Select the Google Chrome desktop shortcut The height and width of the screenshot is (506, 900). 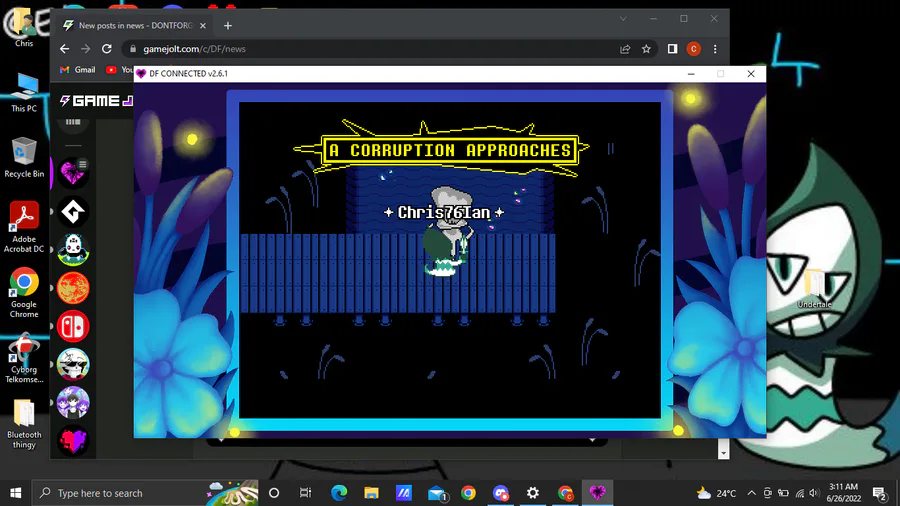click(x=24, y=293)
